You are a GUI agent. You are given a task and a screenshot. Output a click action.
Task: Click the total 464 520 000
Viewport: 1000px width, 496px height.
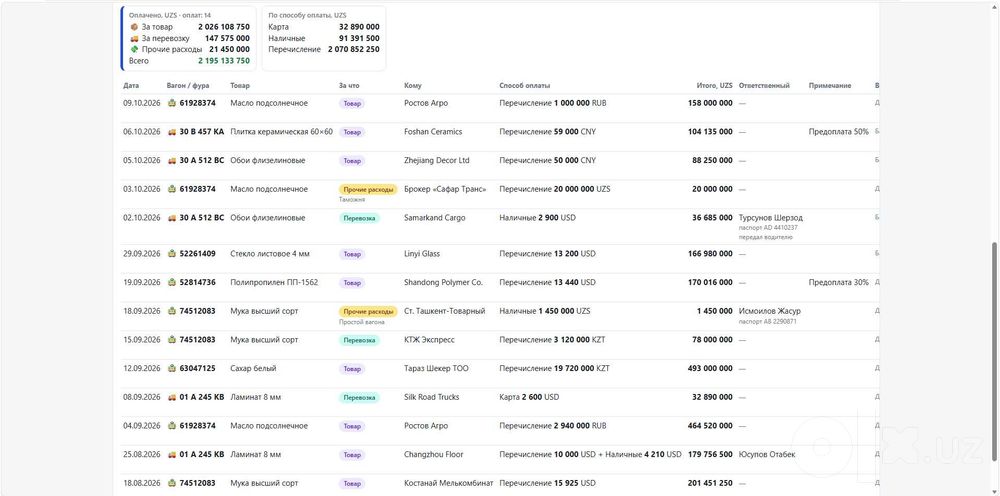(712, 426)
